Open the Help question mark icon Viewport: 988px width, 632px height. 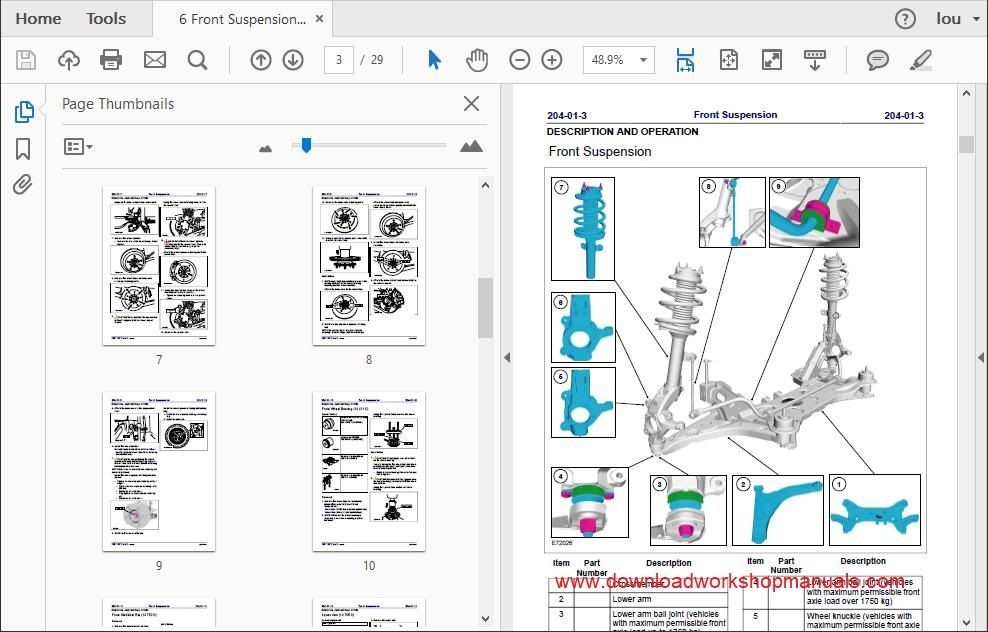coord(905,19)
